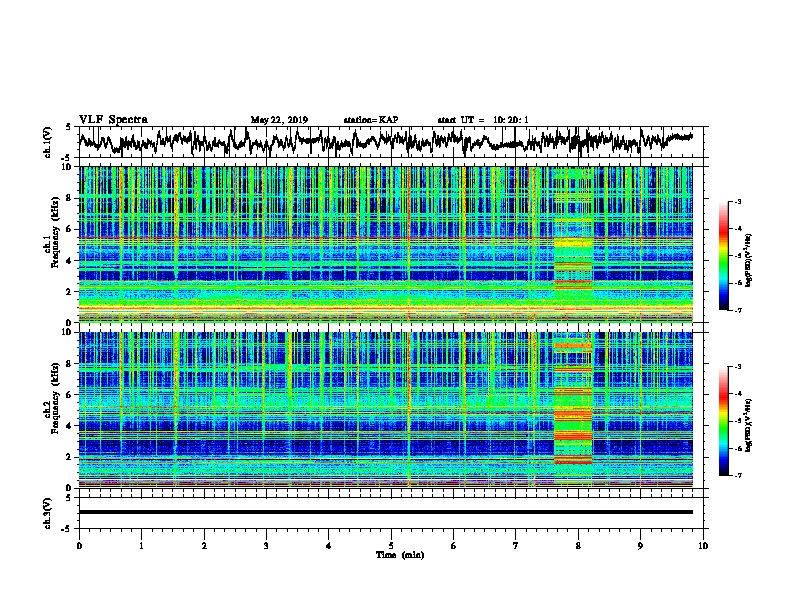Click the ch.1 "Frequency (kHz)" axis title
The height and width of the screenshot is (612, 792).
pos(55,232)
